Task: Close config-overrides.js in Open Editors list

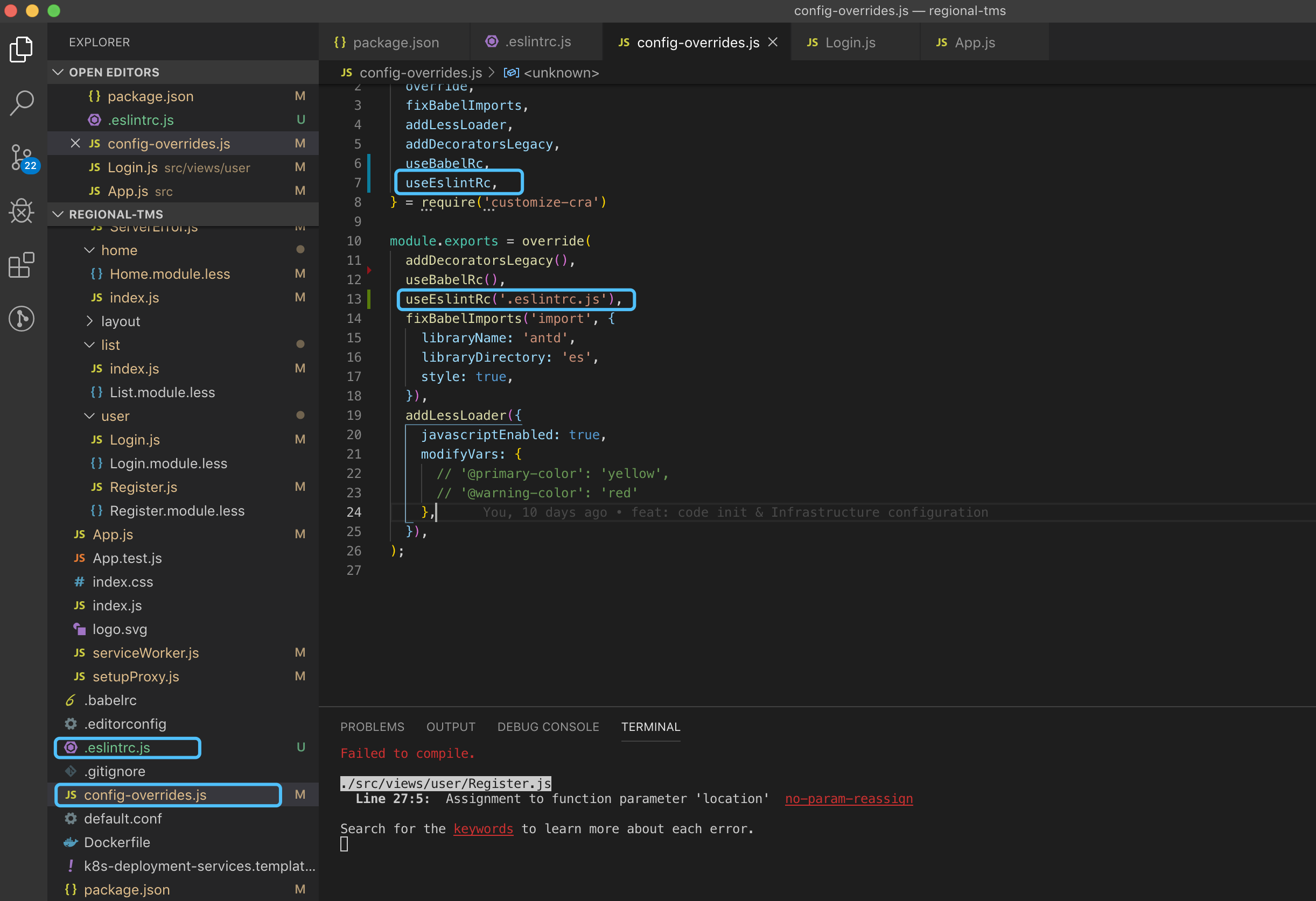Action: coord(75,143)
